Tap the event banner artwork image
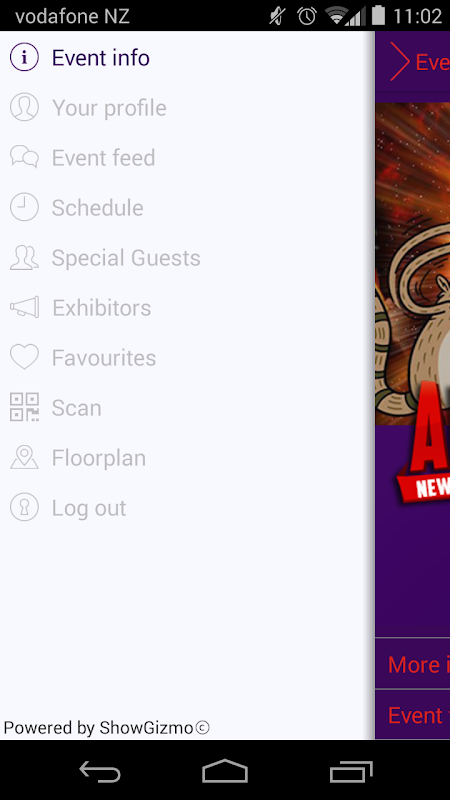Image resolution: width=450 pixels, height=800 pixels. point(413,263)
